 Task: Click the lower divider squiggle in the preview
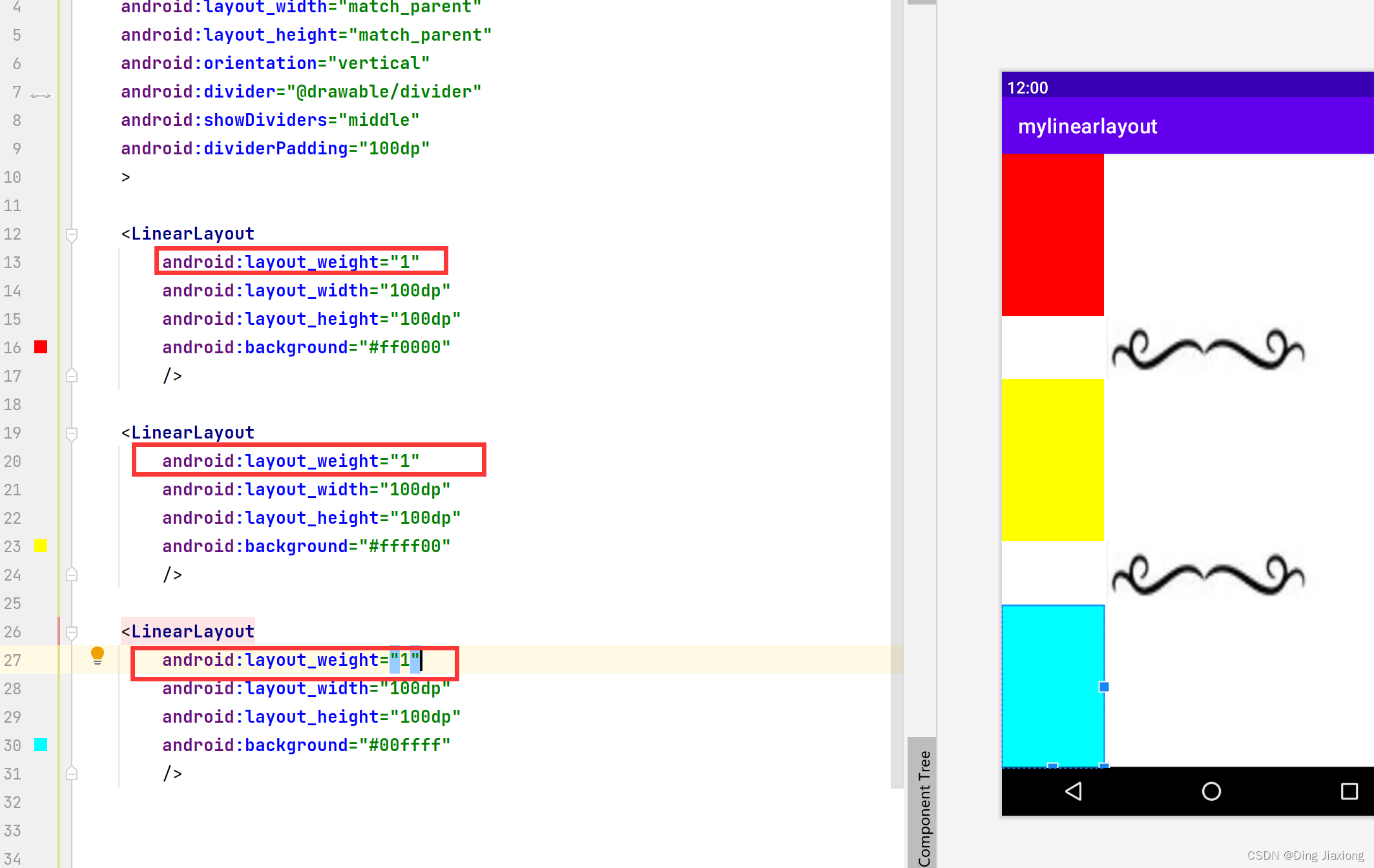click(x=1207, y=574)
